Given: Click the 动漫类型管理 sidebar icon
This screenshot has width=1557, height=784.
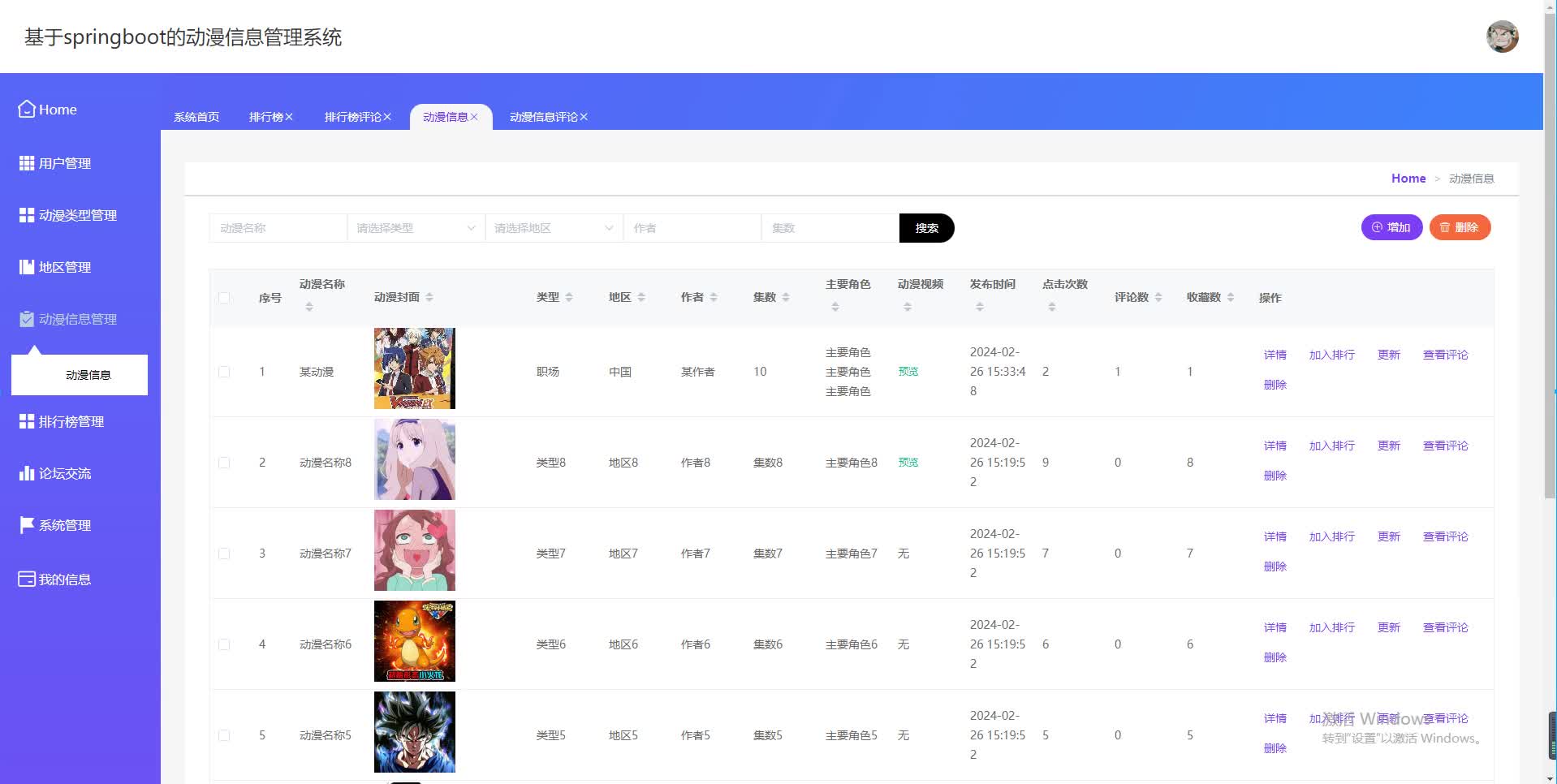Looking at the screenshot, I should [x=27, y=215].
